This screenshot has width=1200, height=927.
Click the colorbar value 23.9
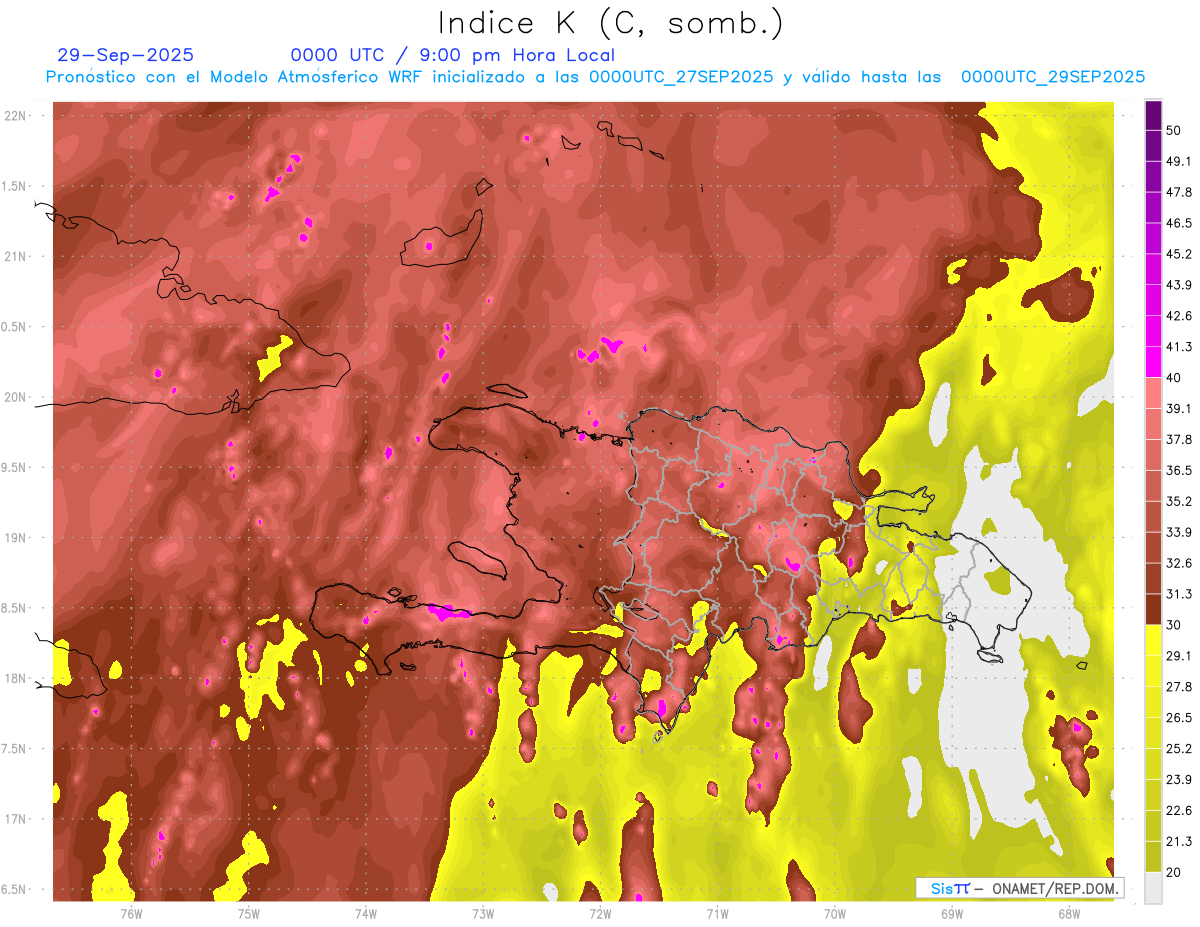coord(1179,780)
